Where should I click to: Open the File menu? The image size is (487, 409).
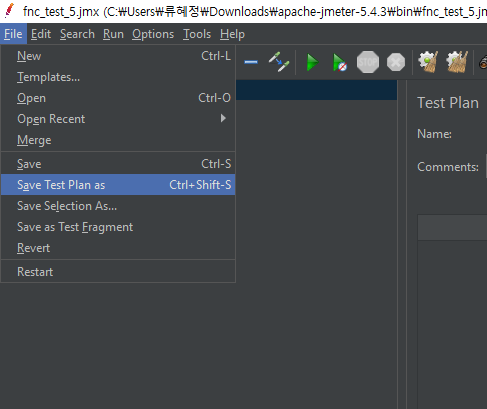[13, 34]
